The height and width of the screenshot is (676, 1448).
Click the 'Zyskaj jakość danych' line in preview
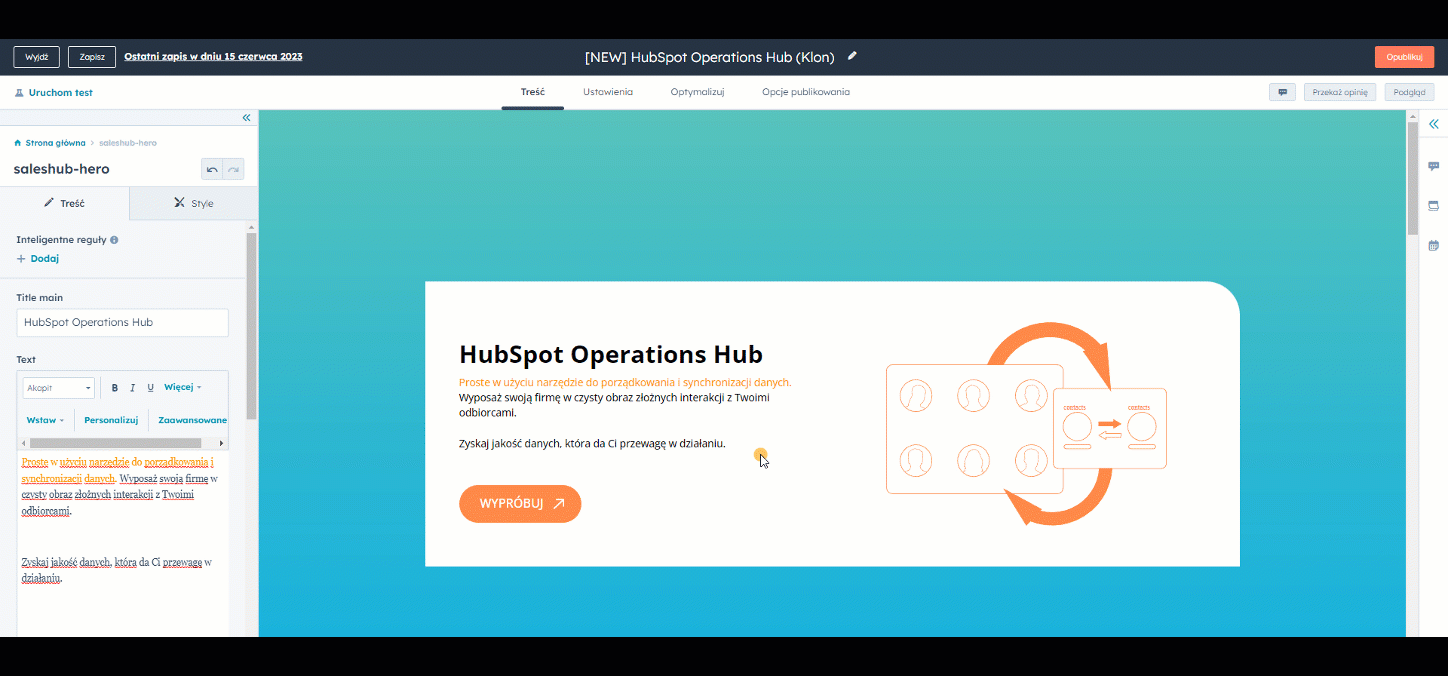pos(592,443)
